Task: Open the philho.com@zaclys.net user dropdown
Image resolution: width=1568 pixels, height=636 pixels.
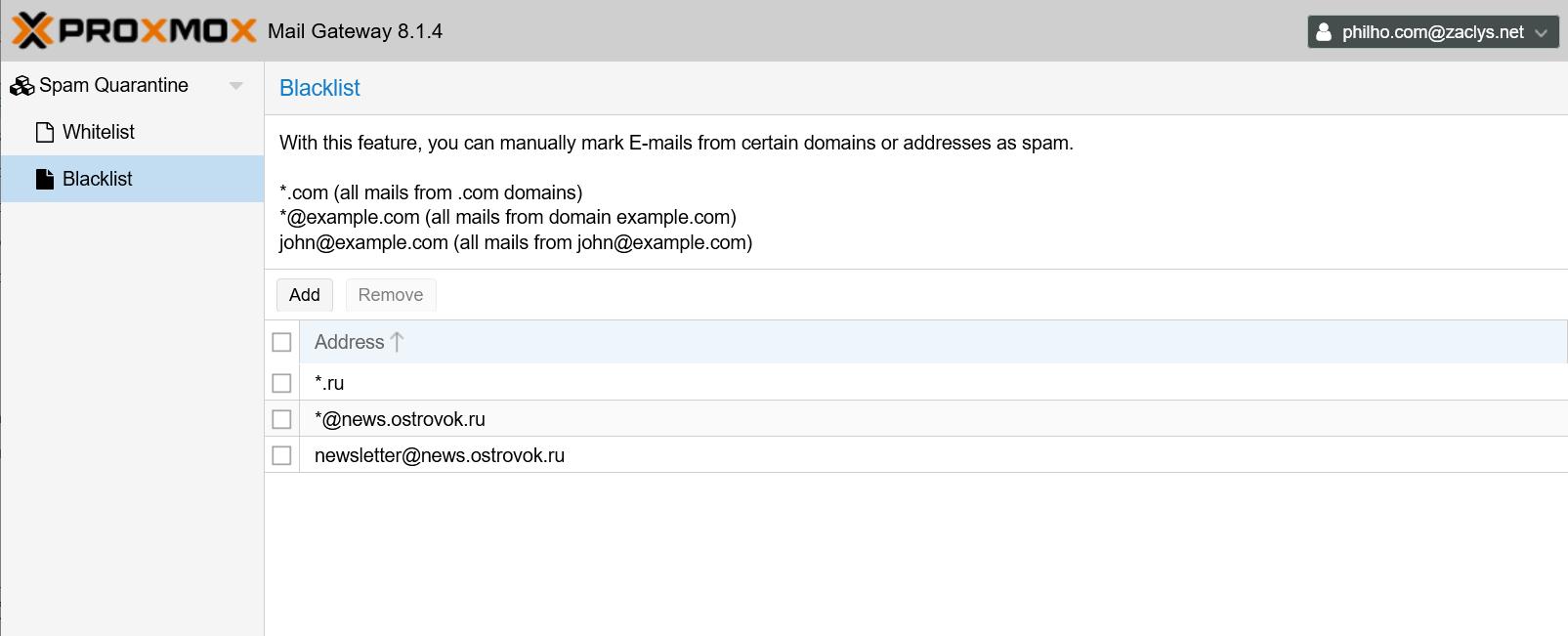Action: click(1432, 32)
